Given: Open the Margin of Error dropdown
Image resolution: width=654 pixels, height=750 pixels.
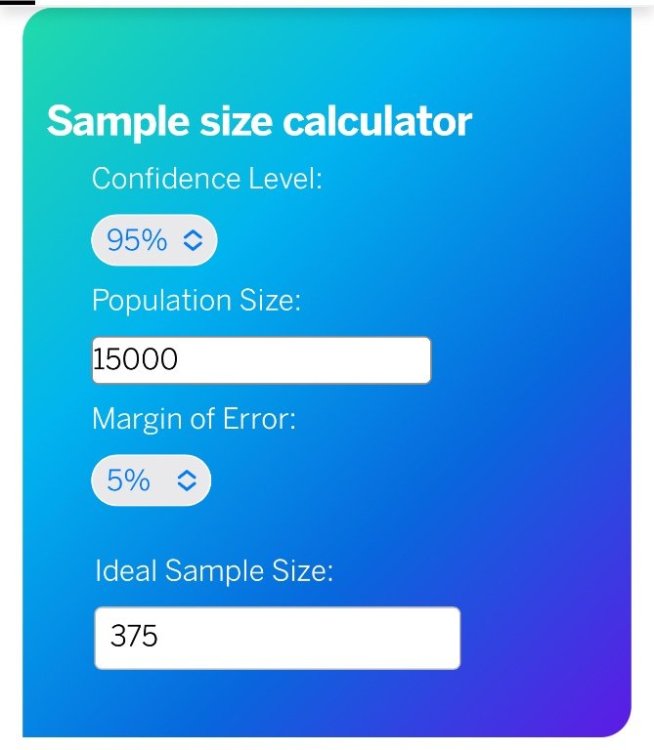Looking at the screenshot, I should point(151,481).
